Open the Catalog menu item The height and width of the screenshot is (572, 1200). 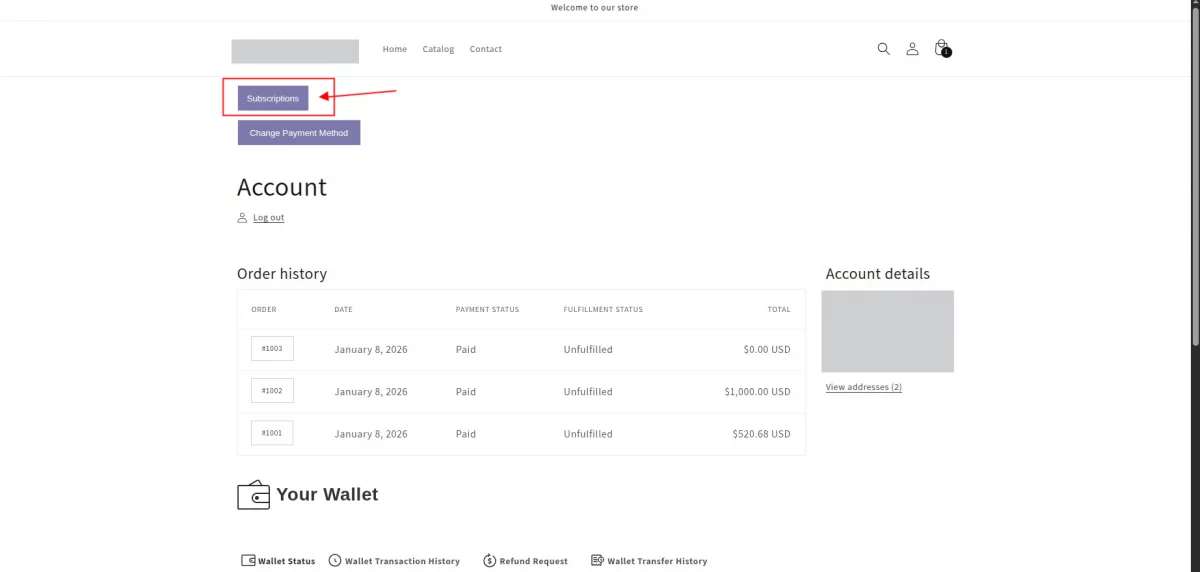[x=438, y=49]
